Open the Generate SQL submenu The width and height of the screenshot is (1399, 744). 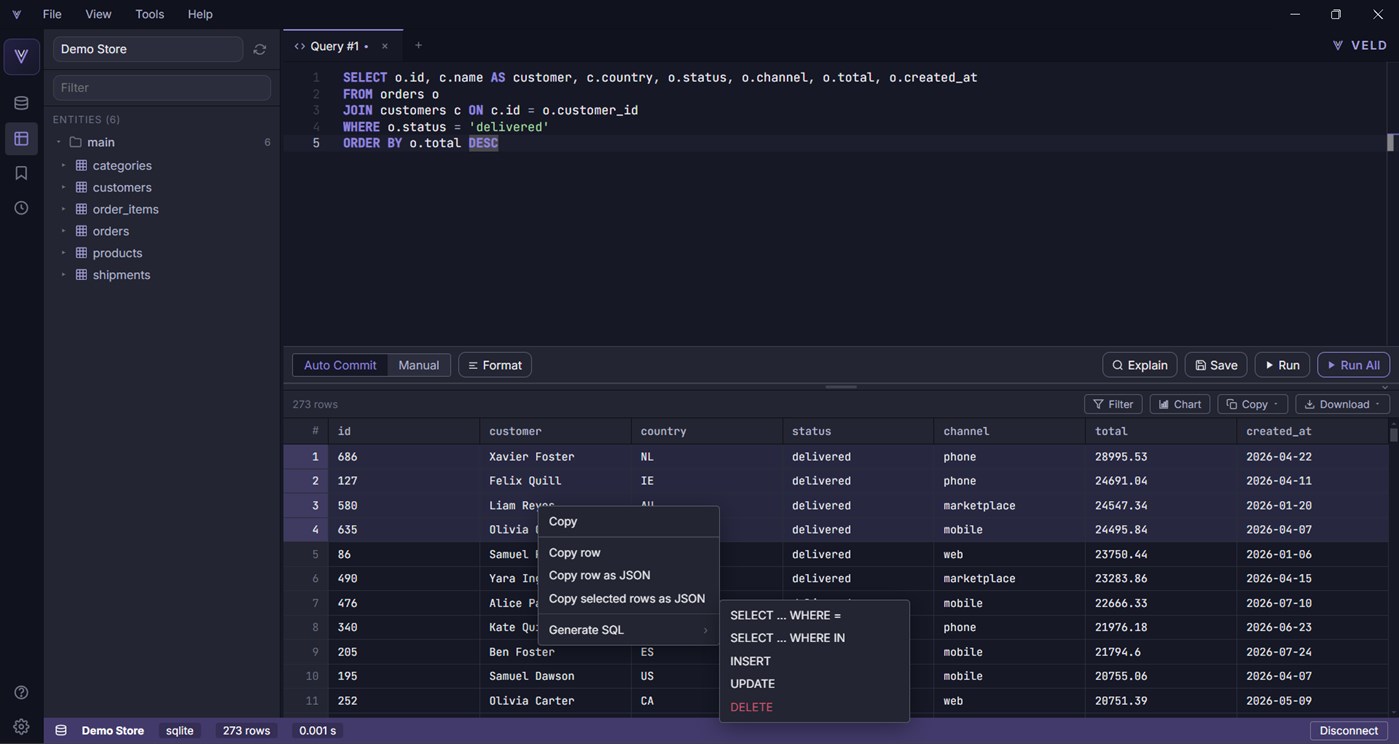click(x=628, y=630)
